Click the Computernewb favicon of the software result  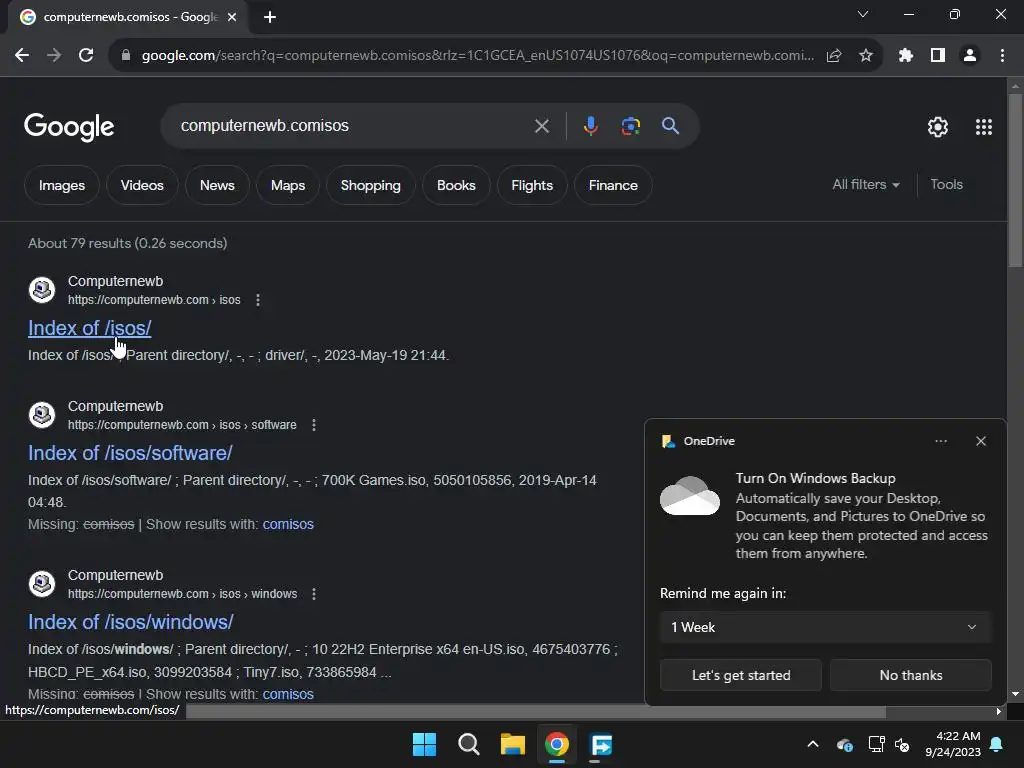pyautogui.click(x=42, y=415)
